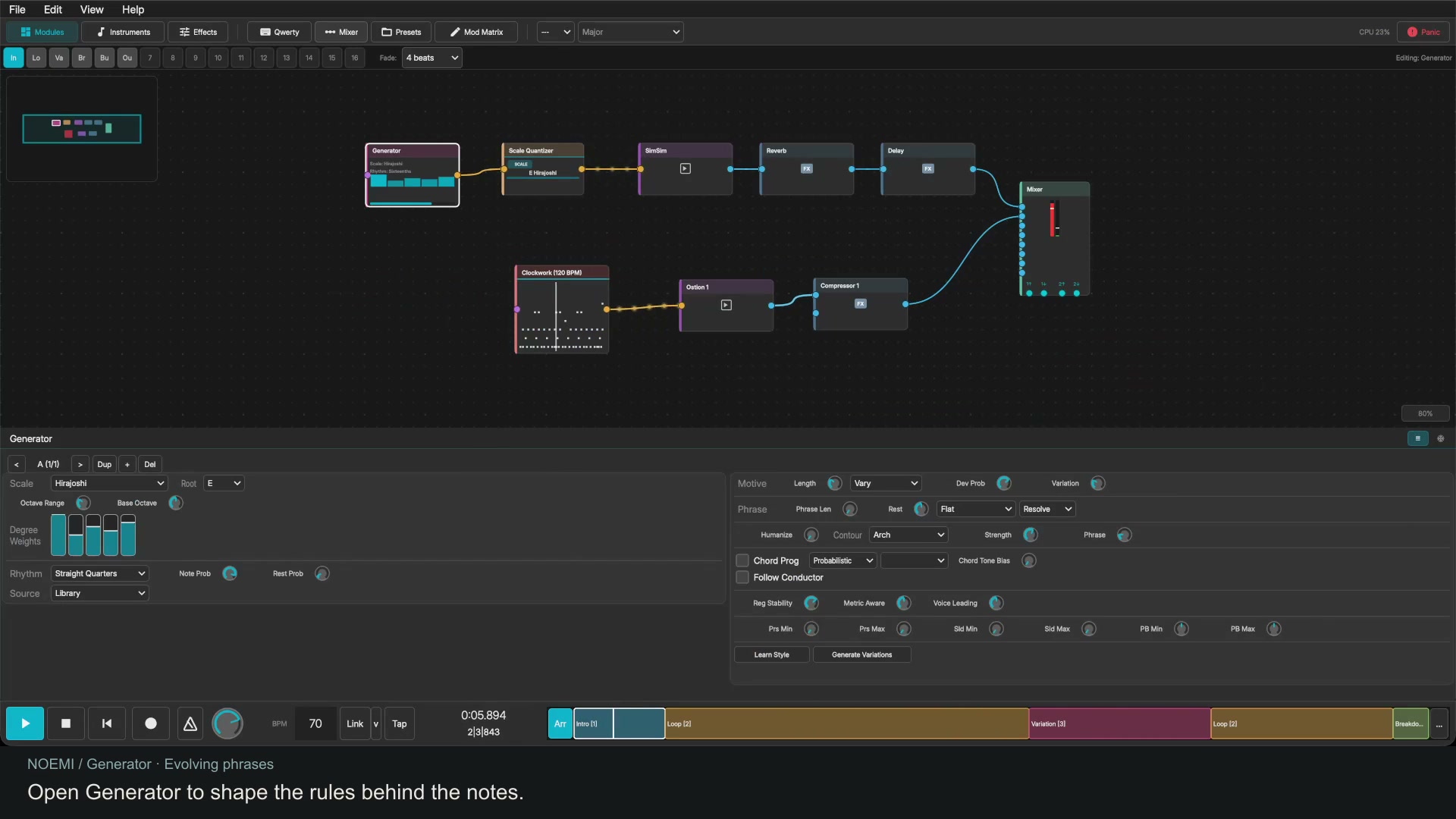Open the Edit menu

pyautogui.click(x=53, y=9)
